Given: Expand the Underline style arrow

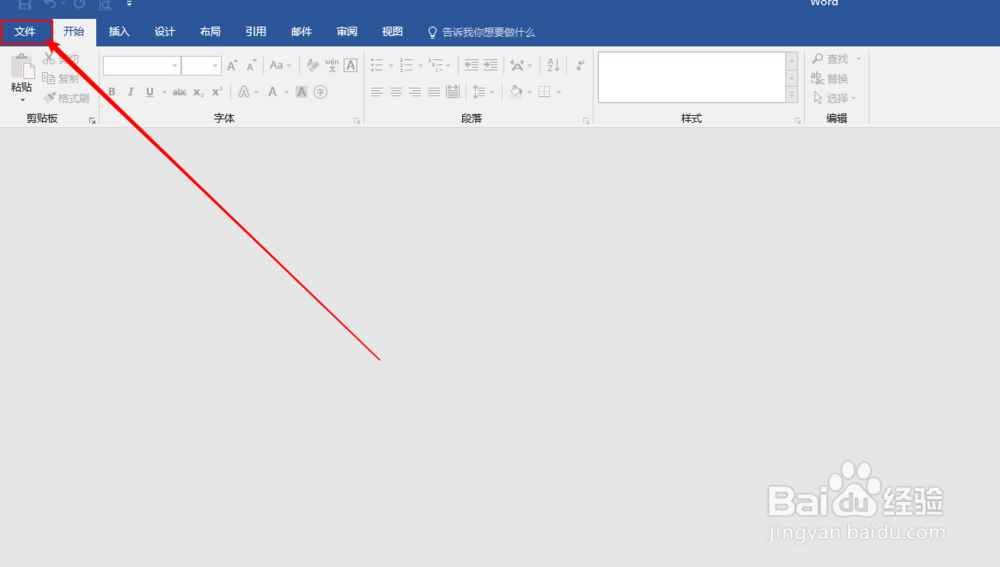Looking at the screenshot, I should (x=165, y=92).
